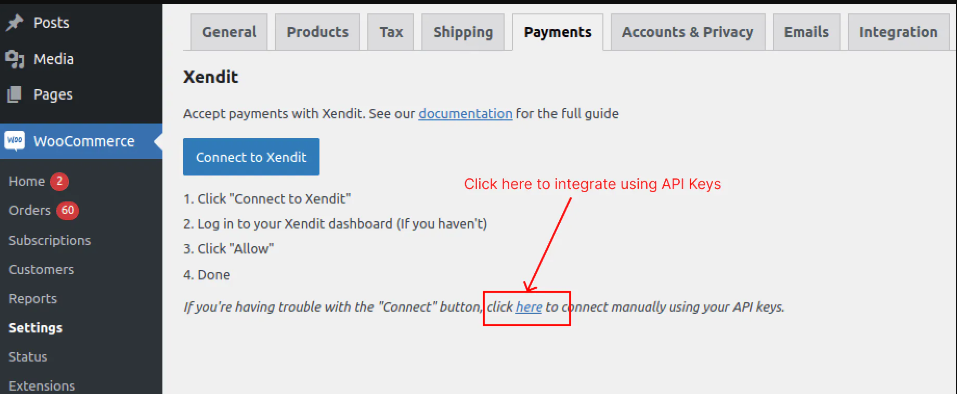Click the Connect to Xendit button

[x=251, y=157]
